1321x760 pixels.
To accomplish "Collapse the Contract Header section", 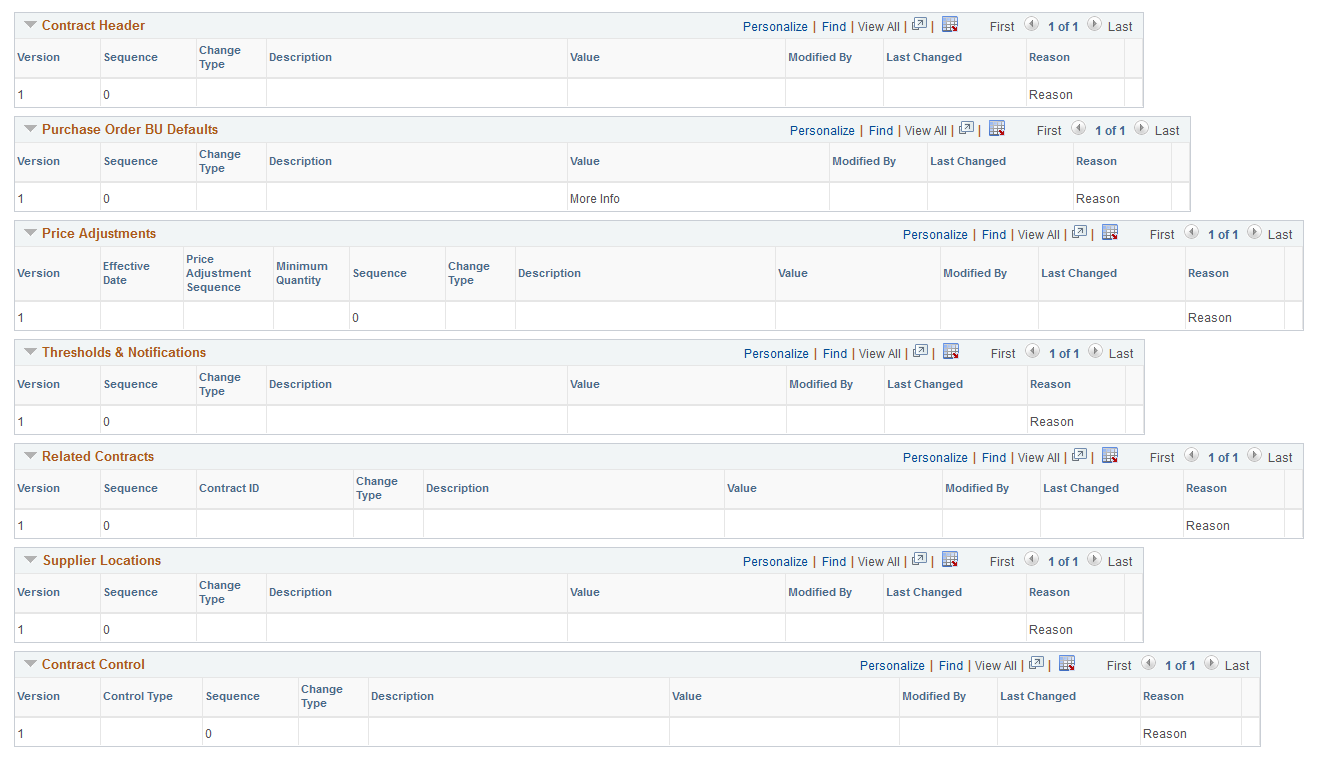I will pyautogui.click(x=29, y=25).
